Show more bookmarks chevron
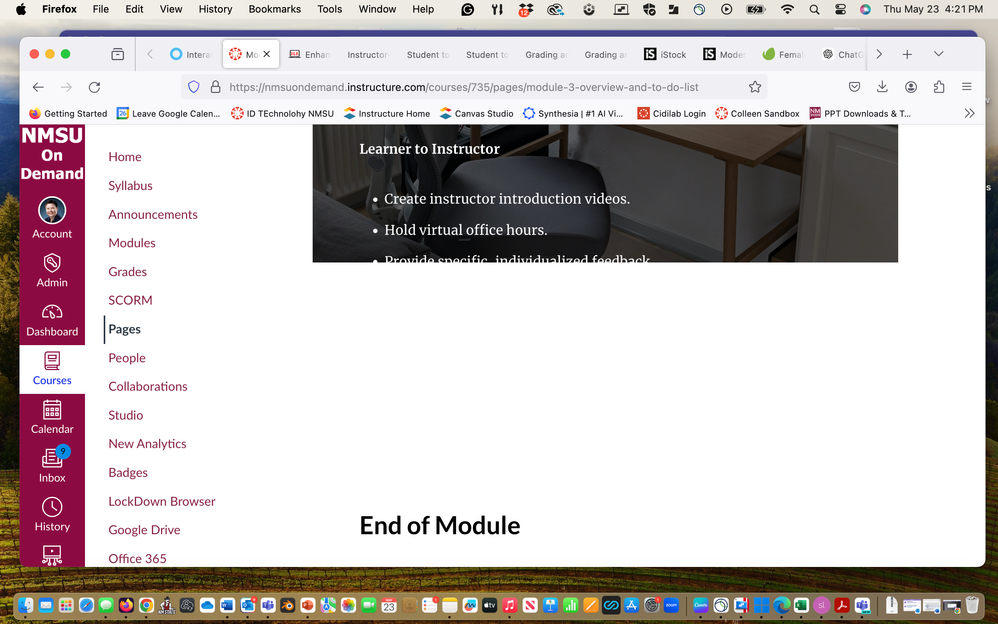The height and width of the screenshot is (624, 998). click(x=969, y=113)
